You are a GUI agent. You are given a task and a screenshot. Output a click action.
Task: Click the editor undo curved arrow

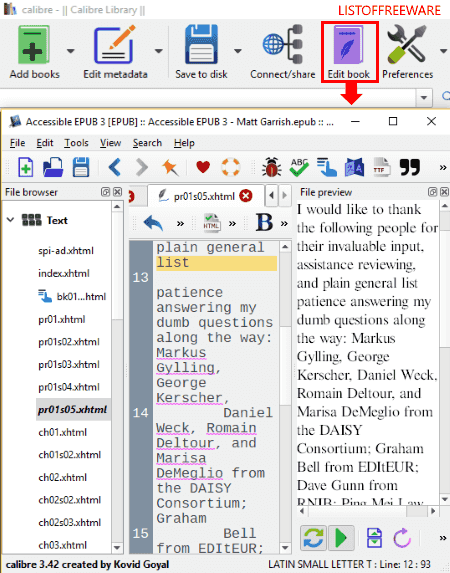(153, 223)
